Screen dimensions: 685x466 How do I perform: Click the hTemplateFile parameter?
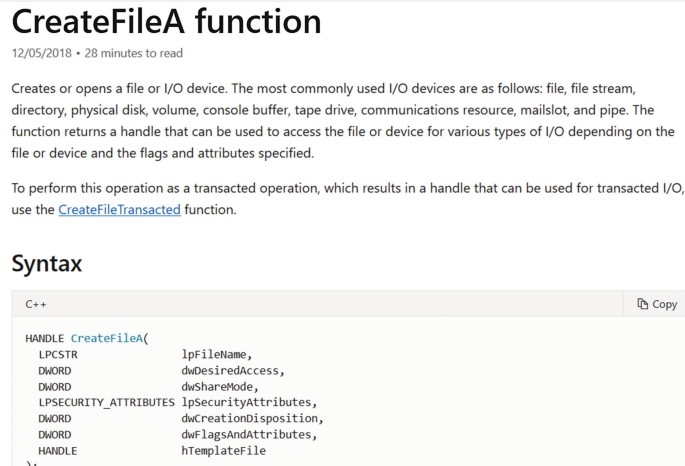[x=223, y=451]
